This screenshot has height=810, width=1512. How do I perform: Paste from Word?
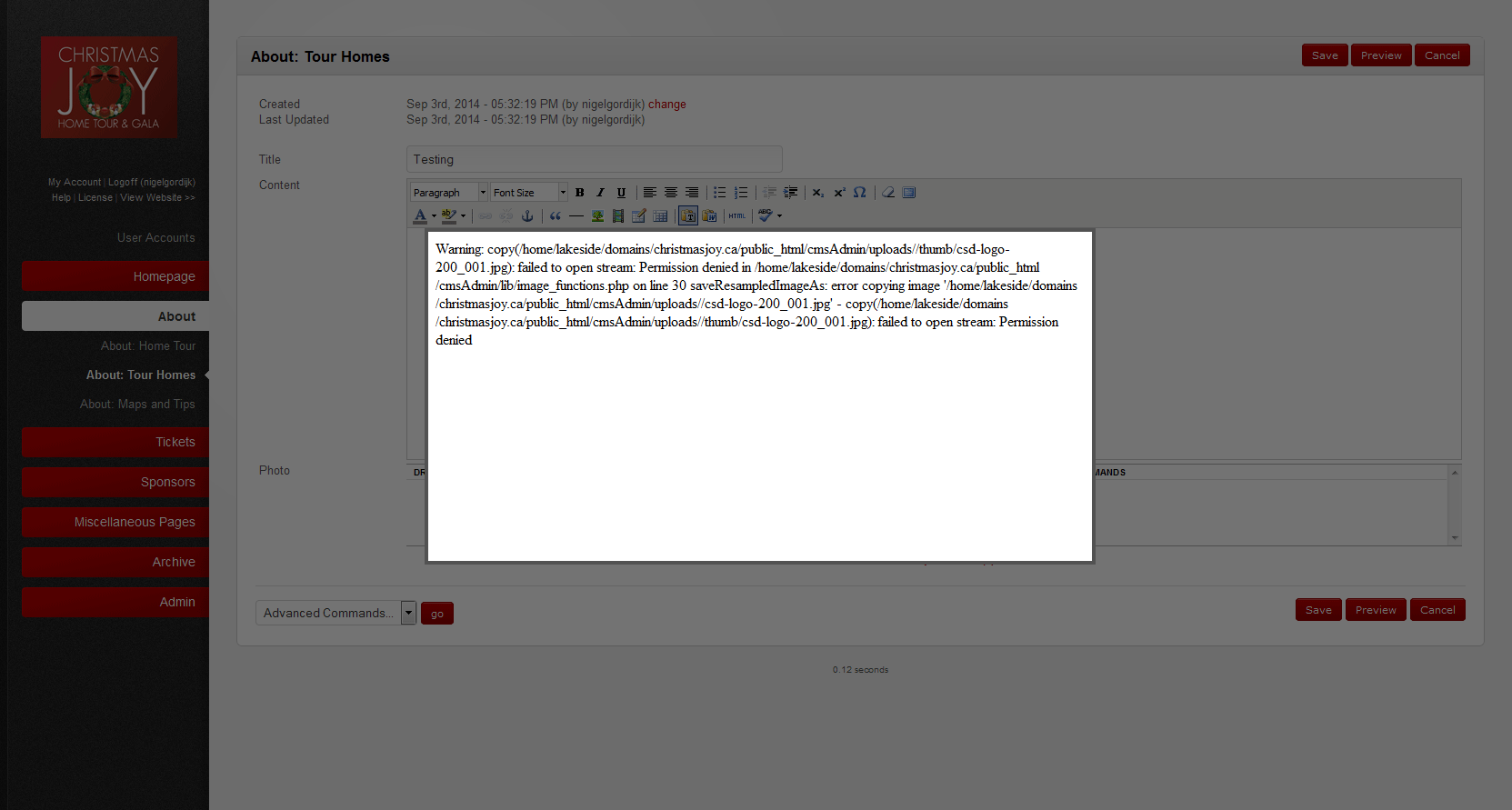point(709,216)
